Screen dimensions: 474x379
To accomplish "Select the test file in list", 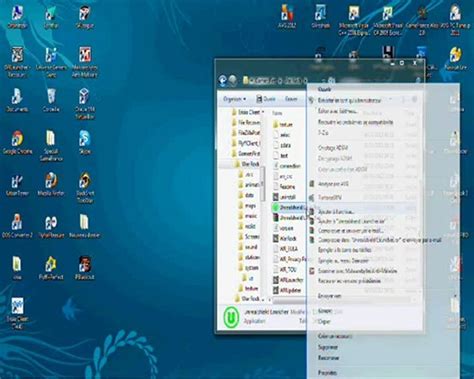I will 281,155.
